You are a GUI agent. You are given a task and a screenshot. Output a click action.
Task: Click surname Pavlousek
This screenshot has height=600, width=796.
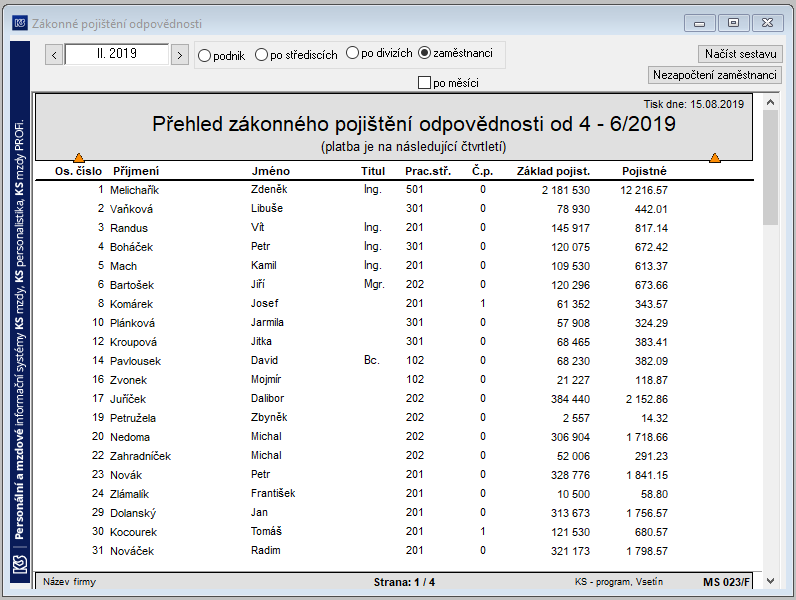[x=136, y=361]
